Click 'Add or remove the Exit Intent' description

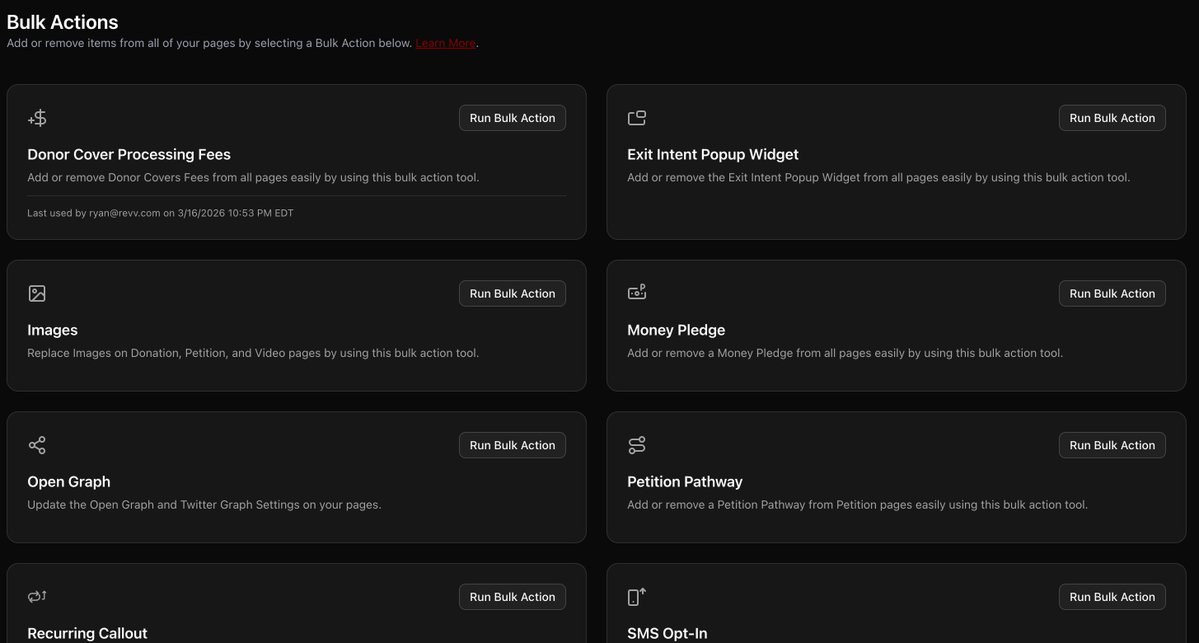tap(879, 177)
